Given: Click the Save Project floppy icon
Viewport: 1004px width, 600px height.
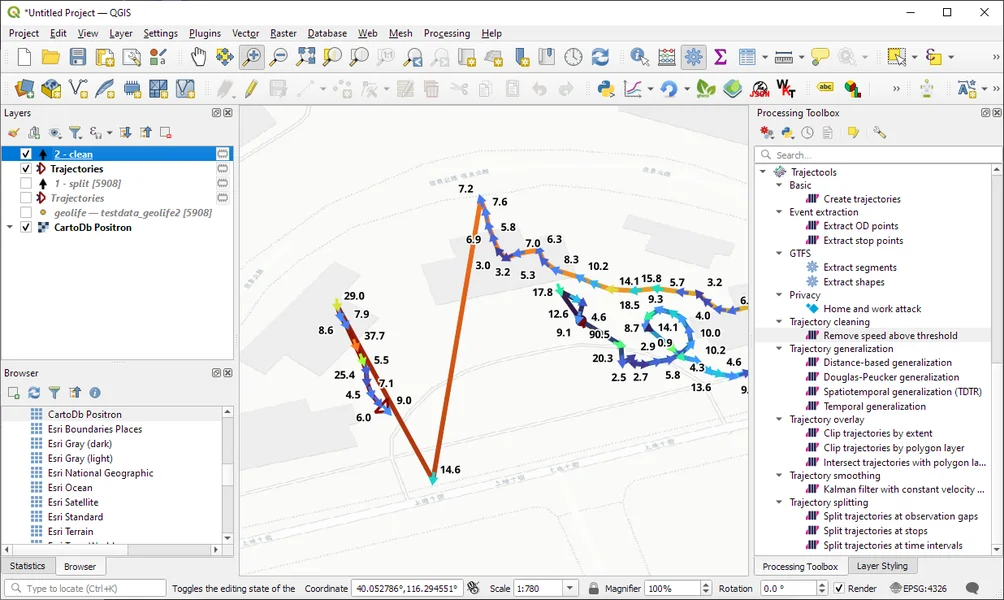Looking at the screenshot, I should click(77, 57).
